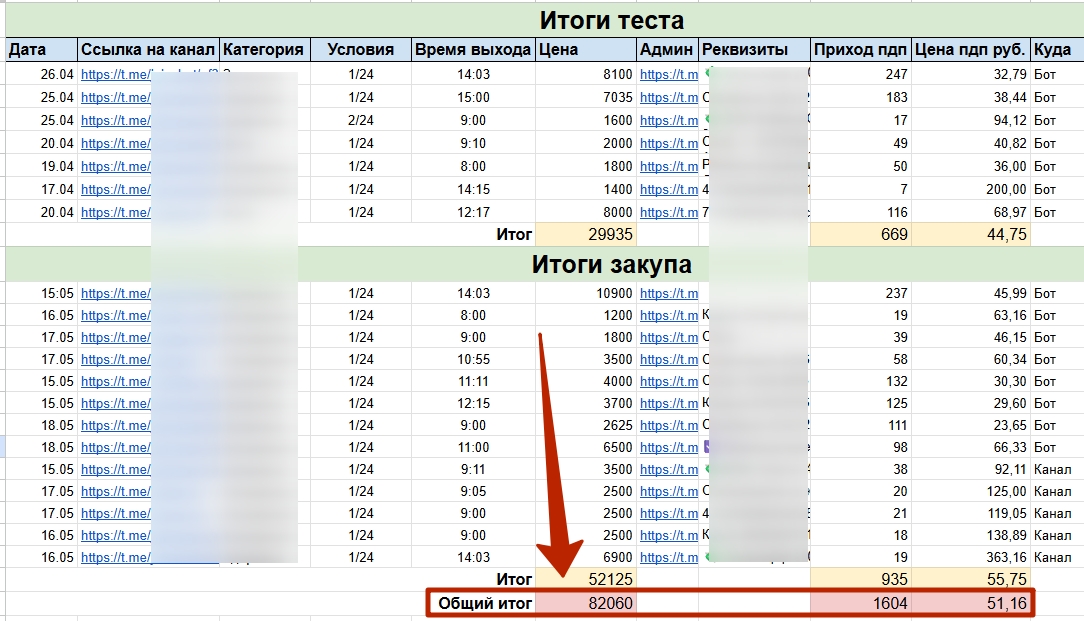
Task: Select the time cell '9:05'
Action: coord(473,492)
